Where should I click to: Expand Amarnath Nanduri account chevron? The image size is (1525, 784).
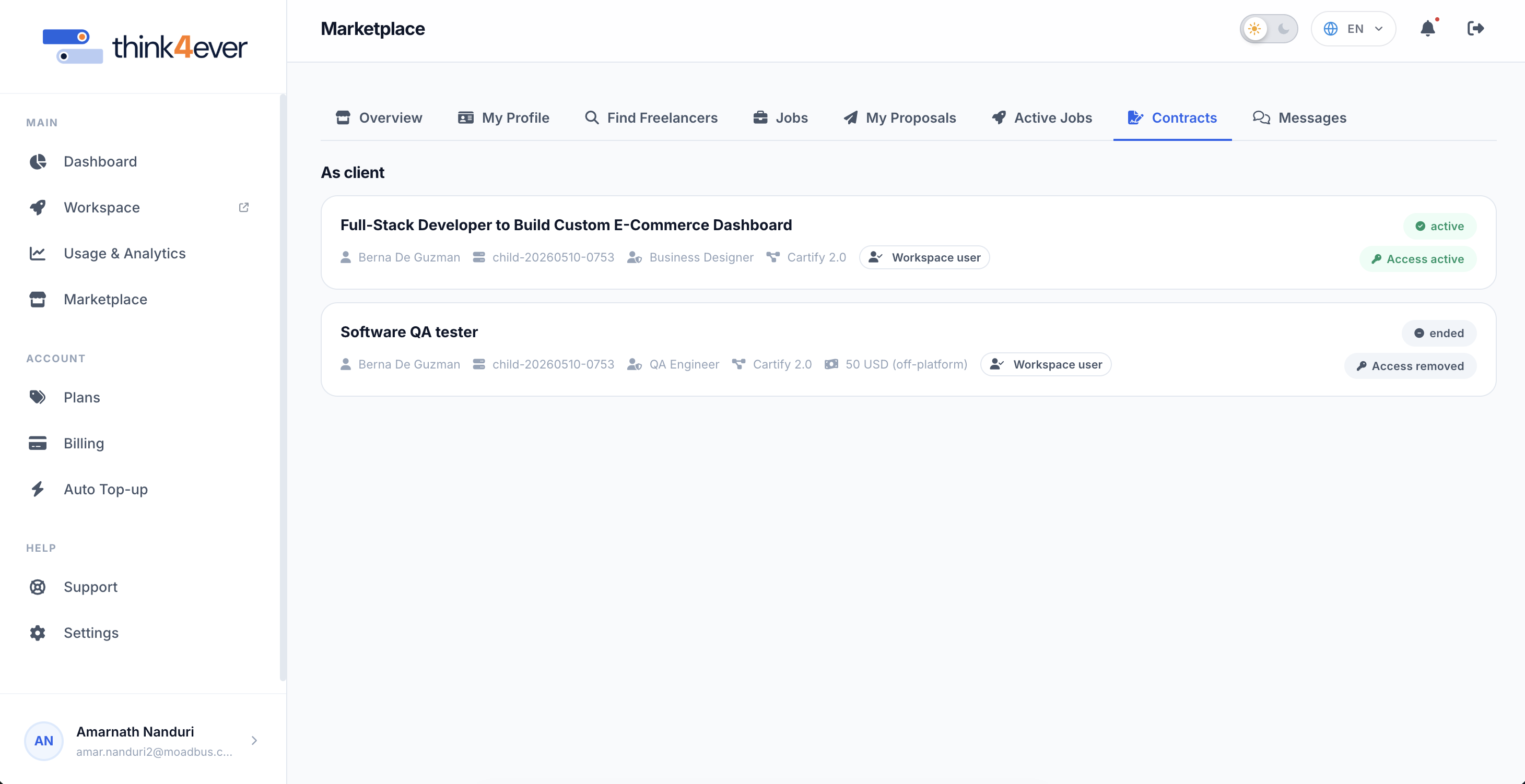(x=254, y=740)
